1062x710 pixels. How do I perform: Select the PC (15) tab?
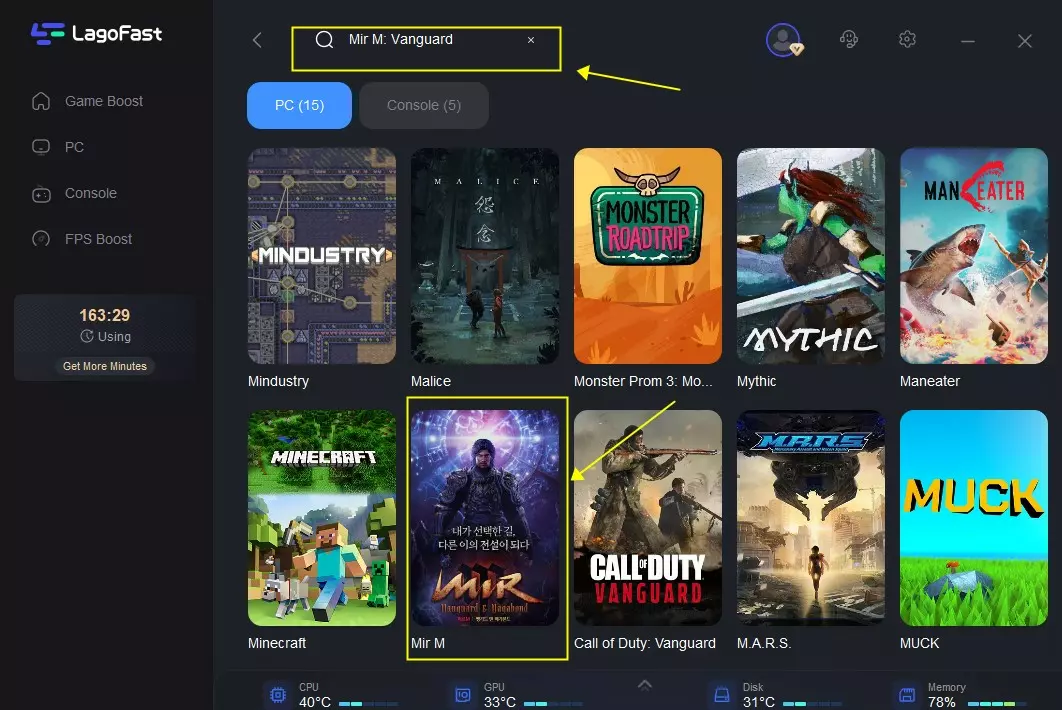coord(299,106)
